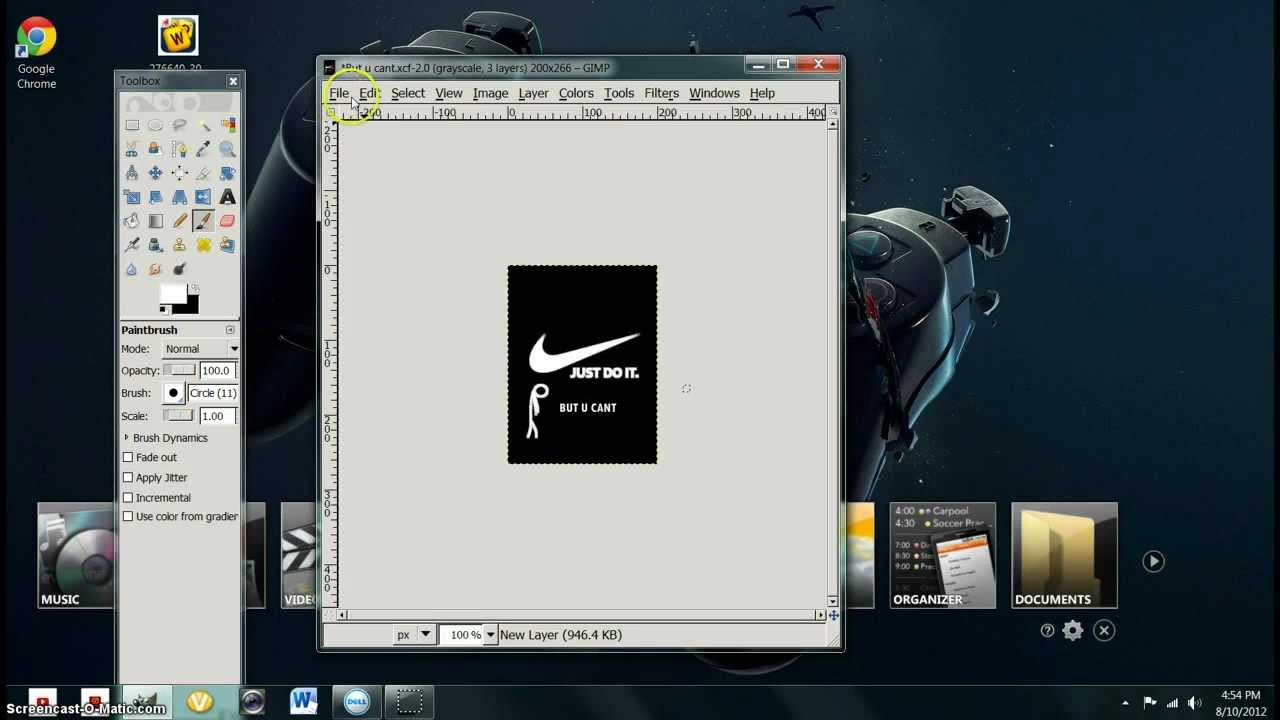Screen dimensions: 1280x720
Task: Select the Ink tool
Action: pos(155,245)
